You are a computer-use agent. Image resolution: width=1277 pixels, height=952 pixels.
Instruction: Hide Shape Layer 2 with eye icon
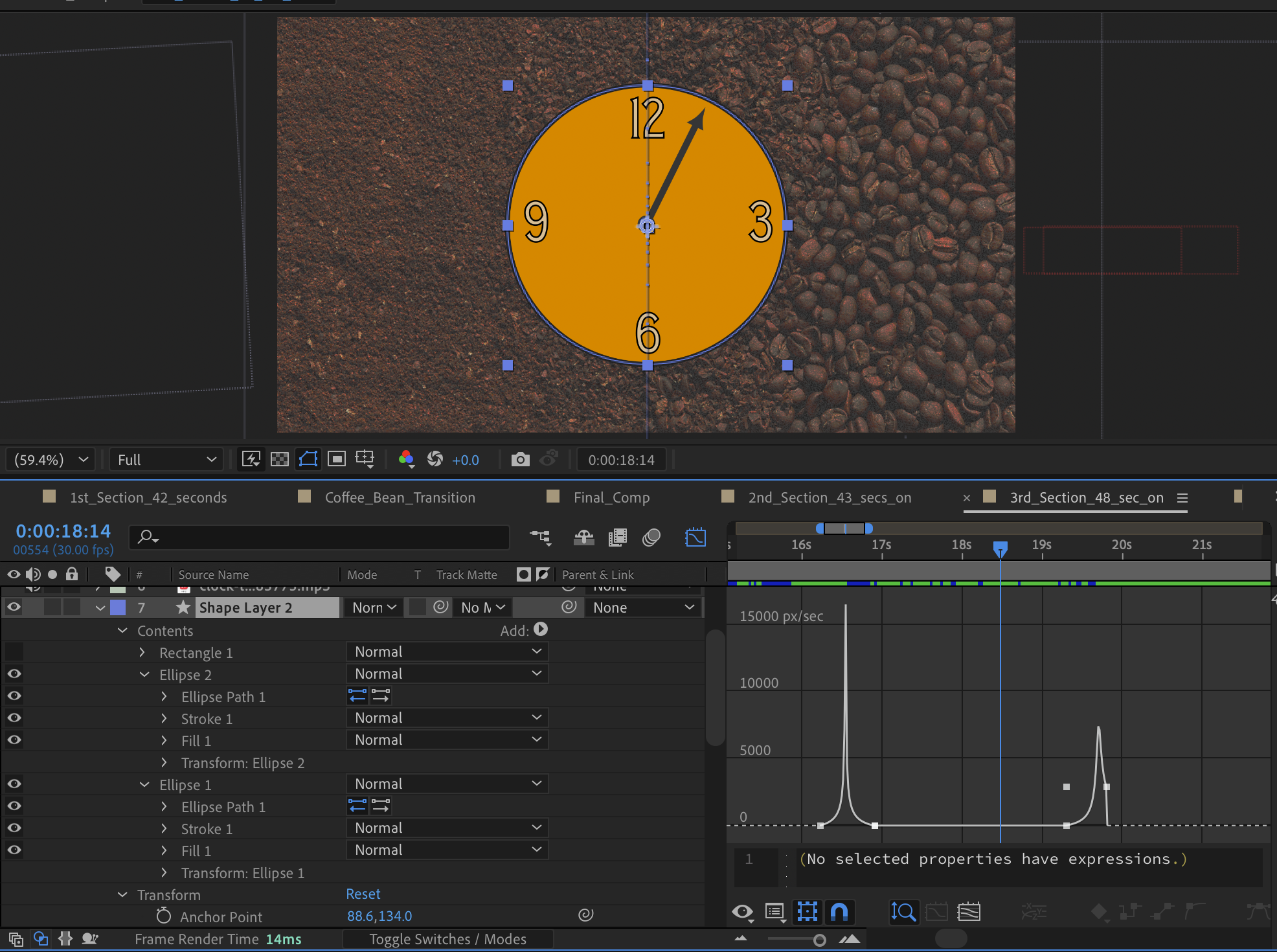coord(14,607)
